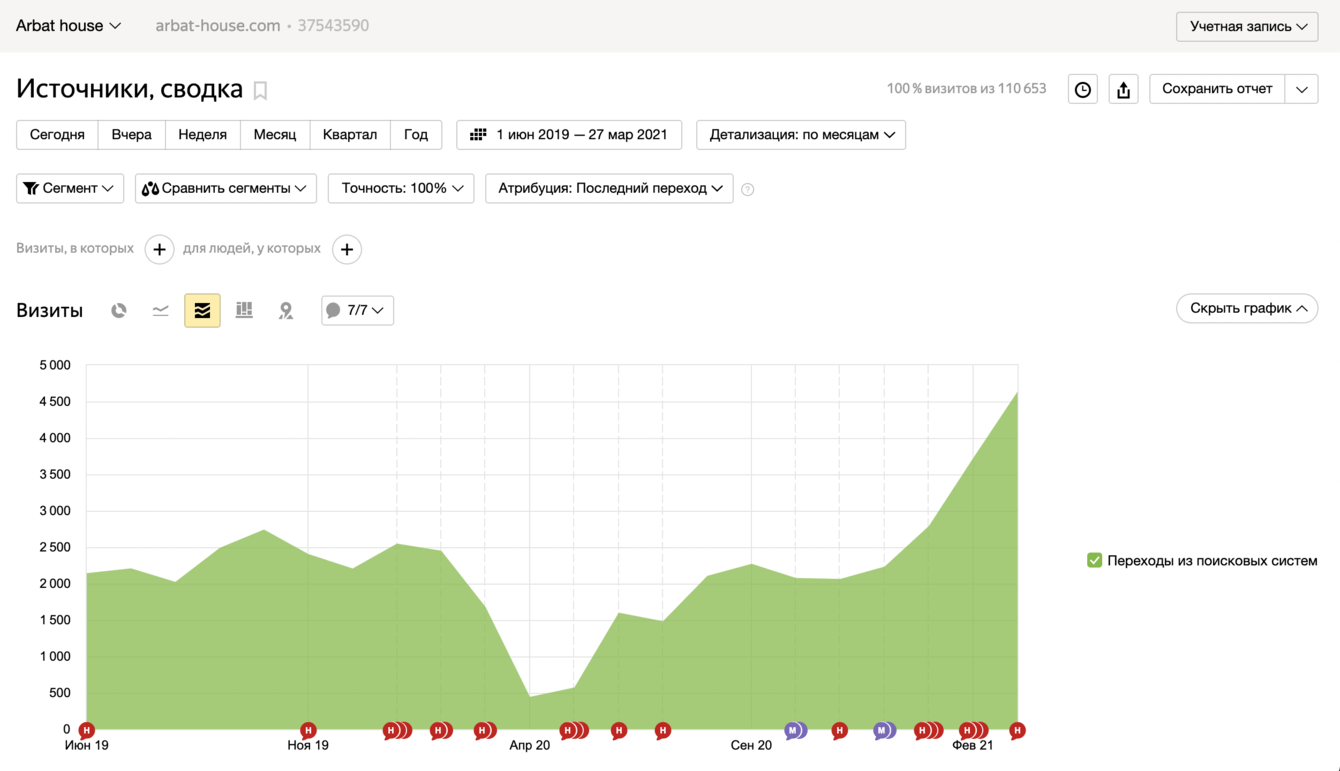Image resolution: width=1340 pixels, height=771 pixels.
Task: Switch chart to lines view
Action: click(x=160, y=310)
